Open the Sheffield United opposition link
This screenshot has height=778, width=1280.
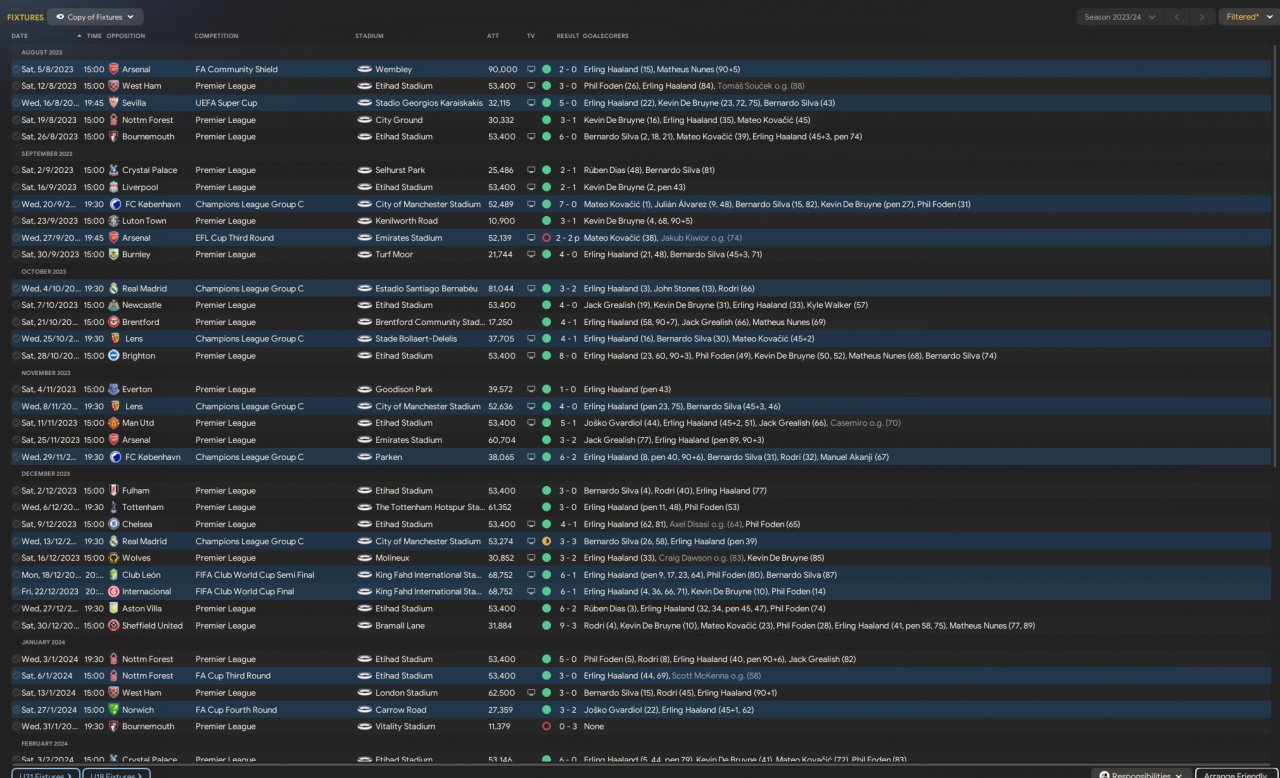[152, 625]
